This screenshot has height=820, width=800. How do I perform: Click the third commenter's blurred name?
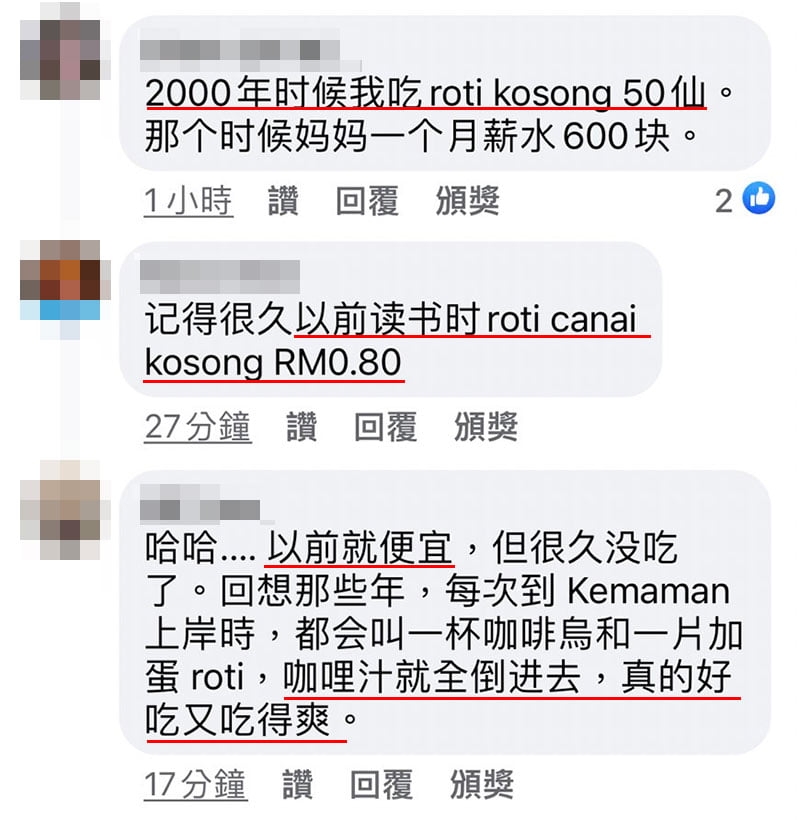coord(207,504)
